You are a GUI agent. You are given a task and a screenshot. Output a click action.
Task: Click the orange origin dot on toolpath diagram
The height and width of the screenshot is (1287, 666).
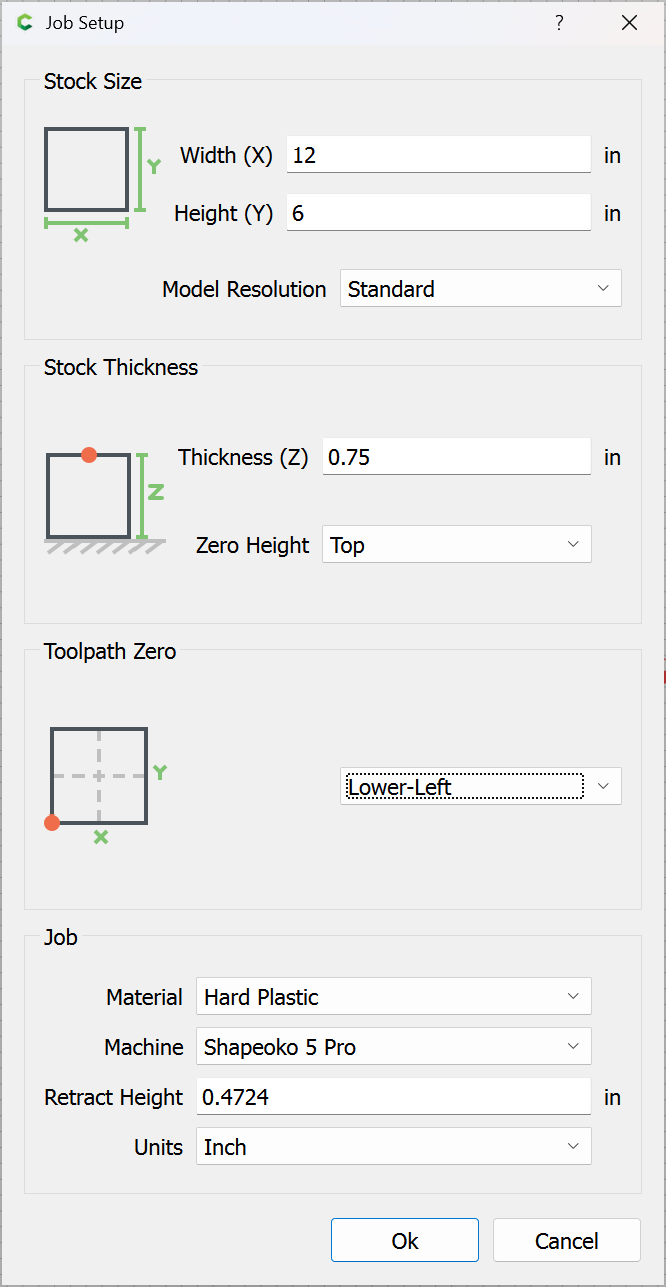point(52,823)
